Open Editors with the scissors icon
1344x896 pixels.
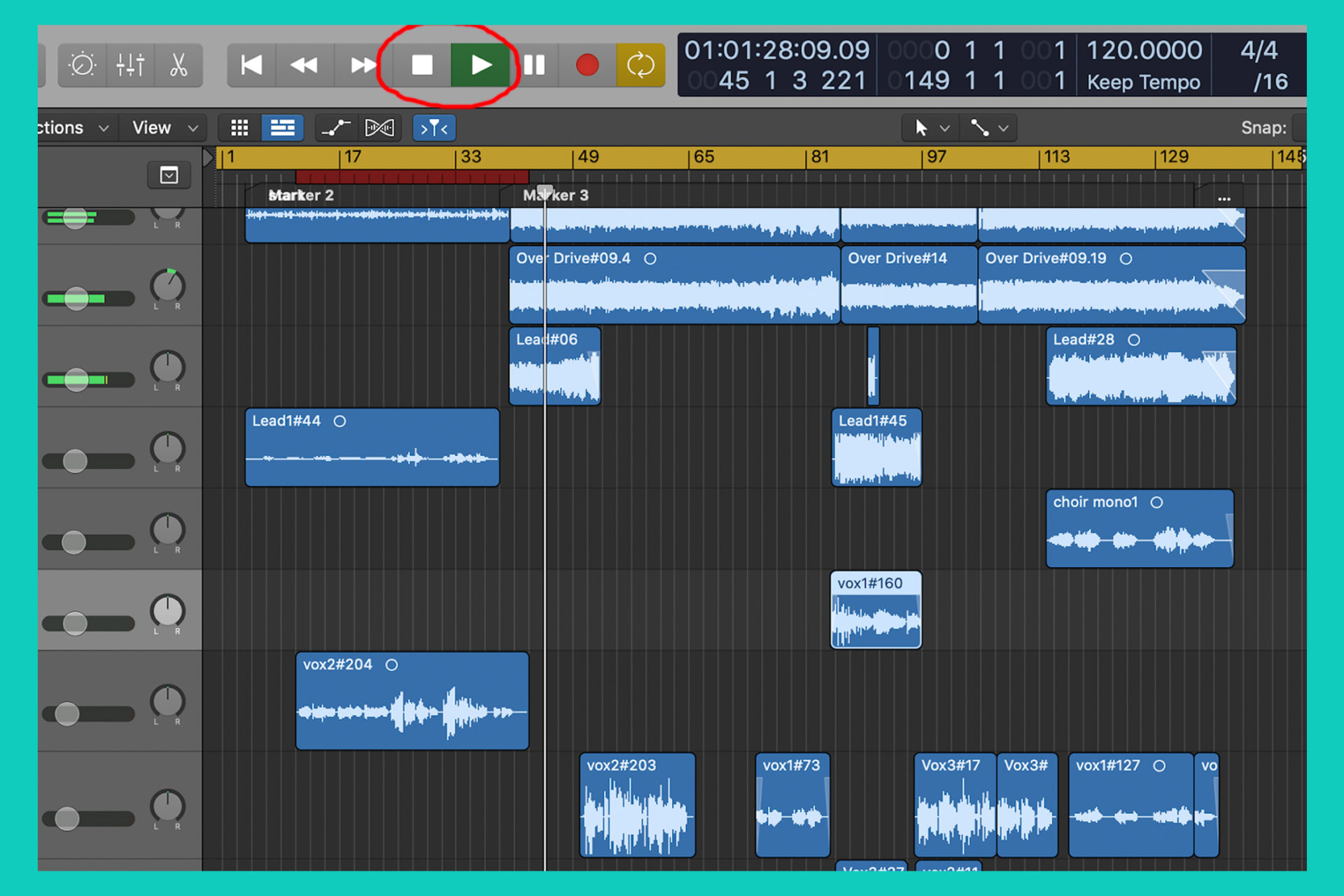[x=178, y=65]
